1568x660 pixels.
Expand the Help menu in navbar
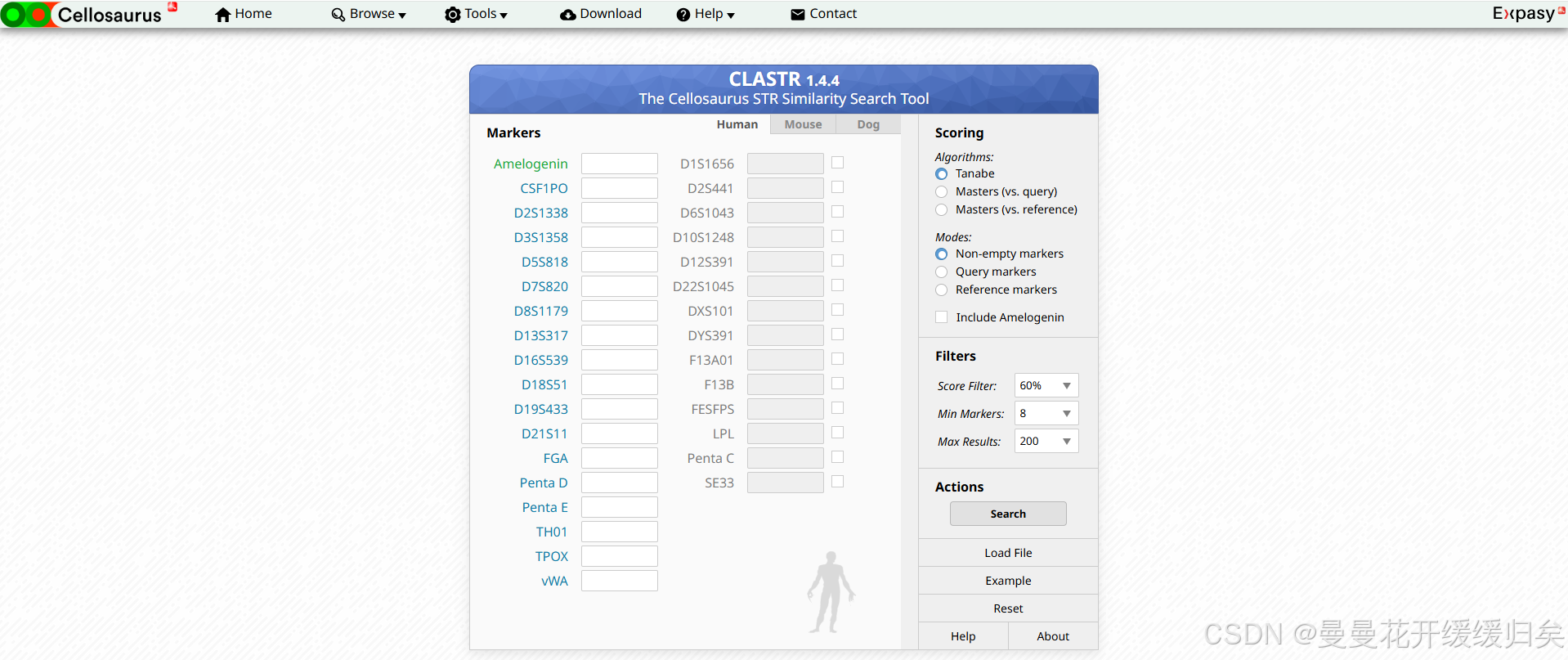coord(706,14)
